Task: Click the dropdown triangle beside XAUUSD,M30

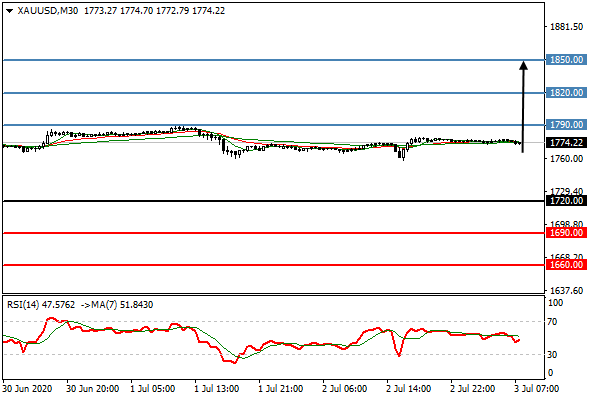Action: click(x=10, y=11)
